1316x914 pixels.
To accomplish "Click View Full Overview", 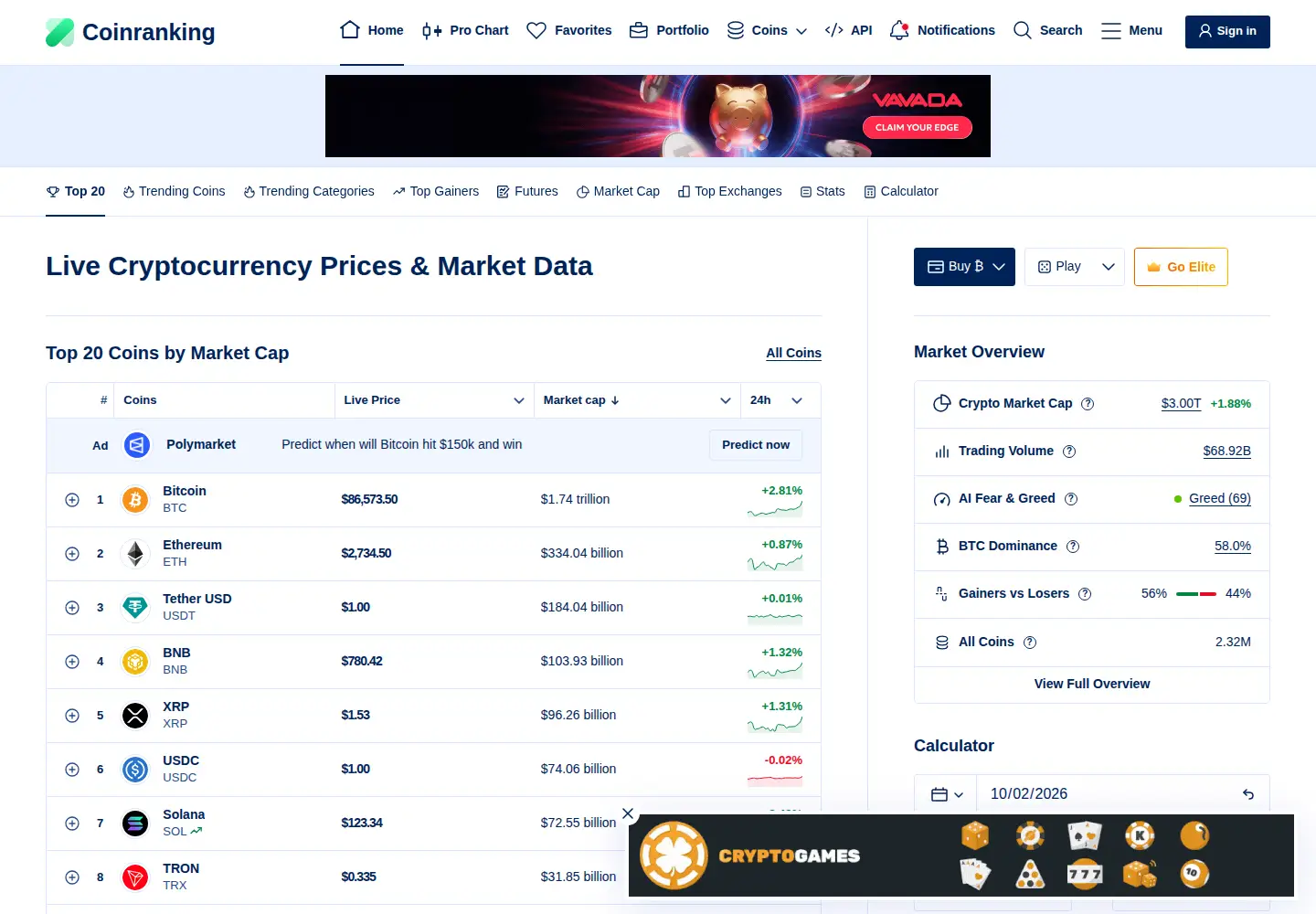I will tap(1092, 684).
